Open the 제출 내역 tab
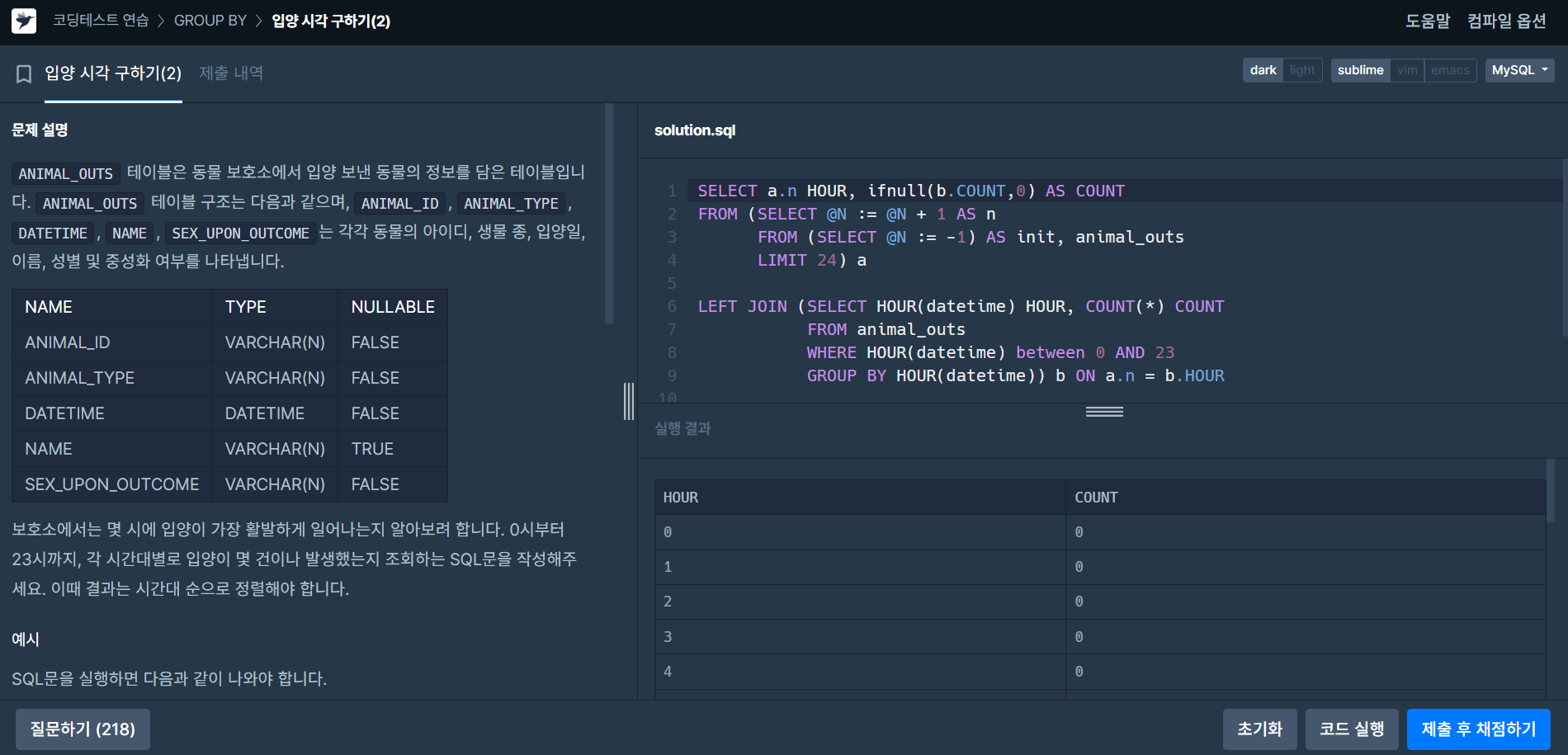The width and height of the screenshot is (1568, 755). coord(231,73)
